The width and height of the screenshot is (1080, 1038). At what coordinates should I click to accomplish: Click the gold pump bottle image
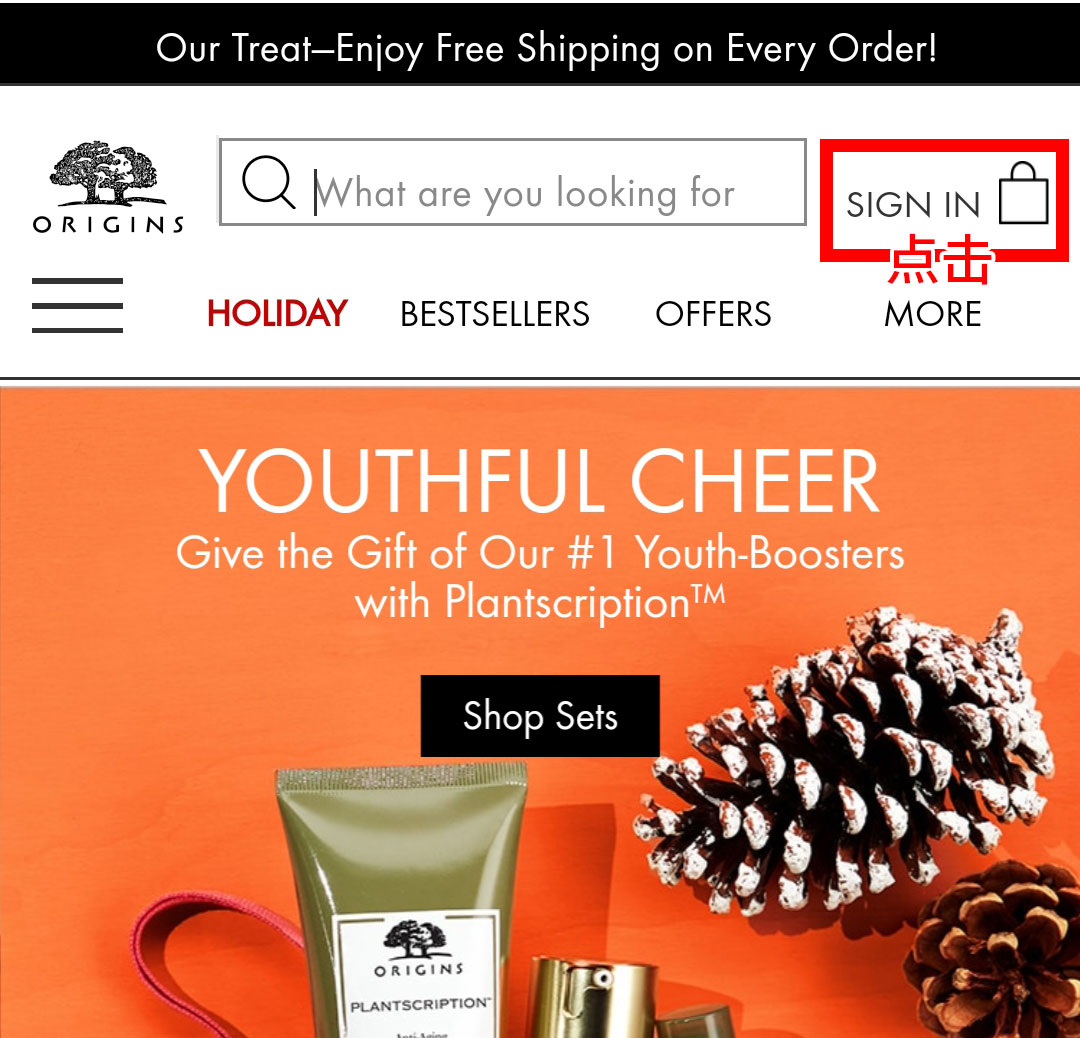point(592,995)
